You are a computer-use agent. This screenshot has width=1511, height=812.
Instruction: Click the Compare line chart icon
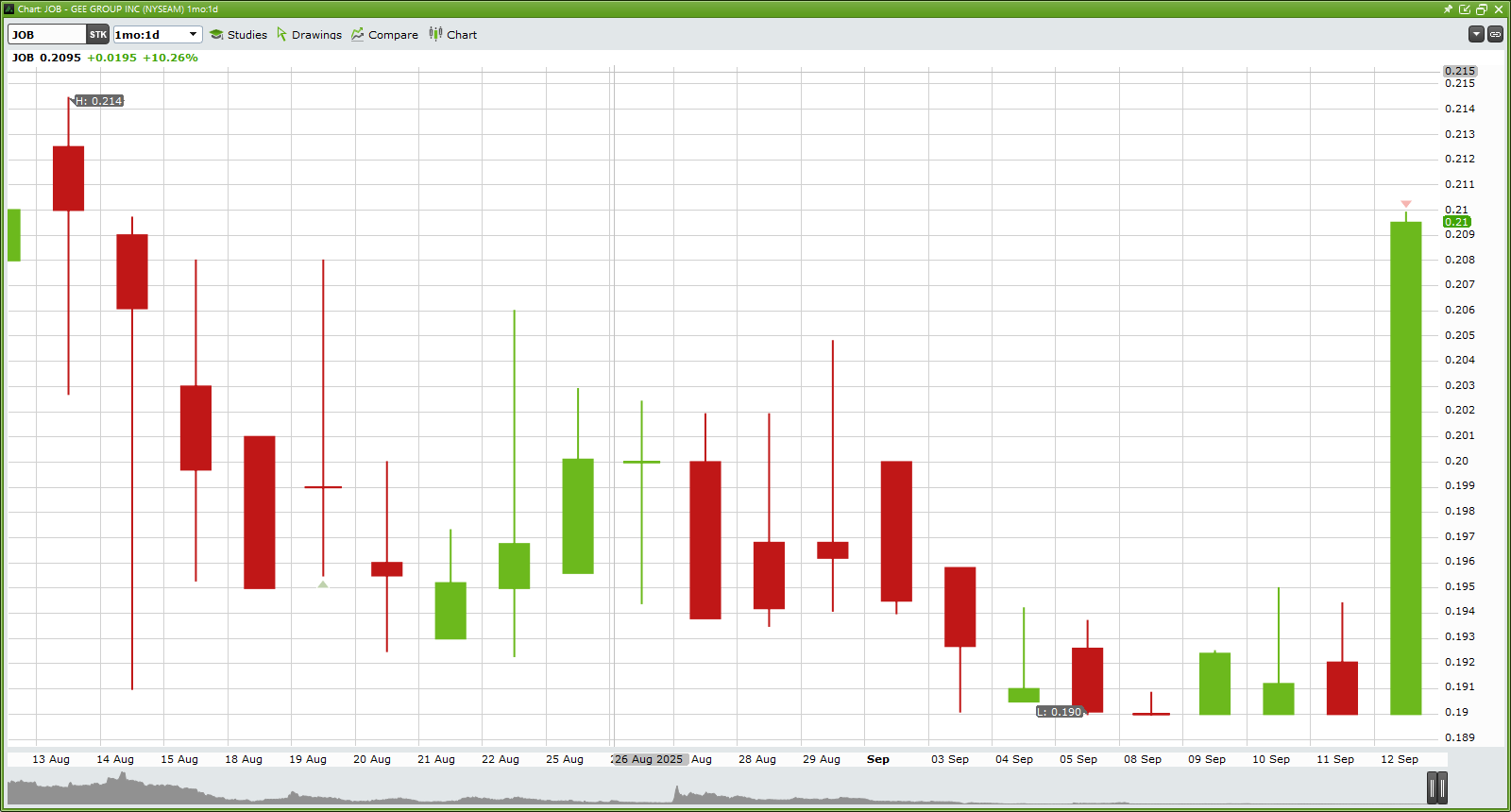pos(358,35)
